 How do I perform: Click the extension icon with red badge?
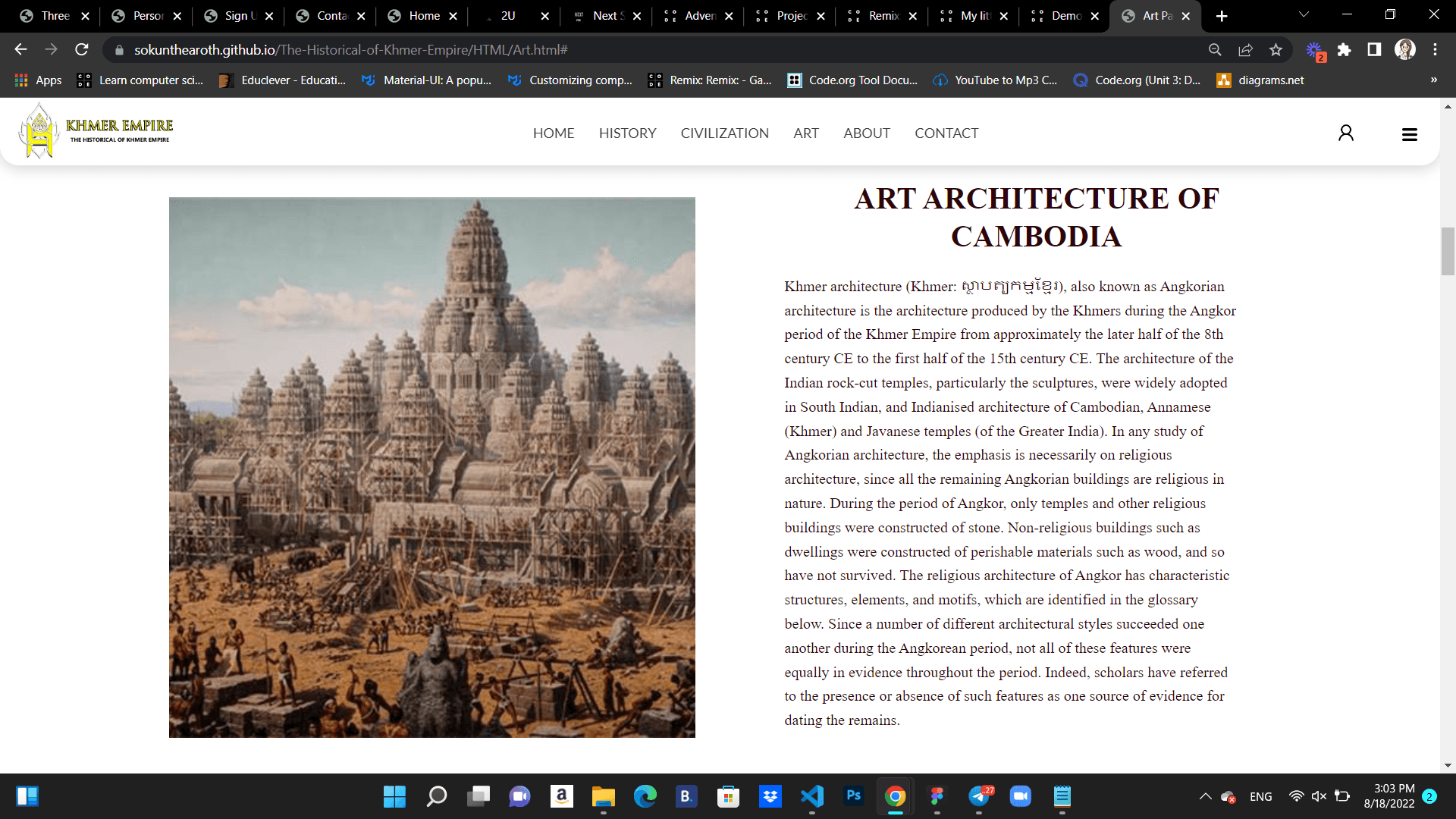tap(1315, 51)
